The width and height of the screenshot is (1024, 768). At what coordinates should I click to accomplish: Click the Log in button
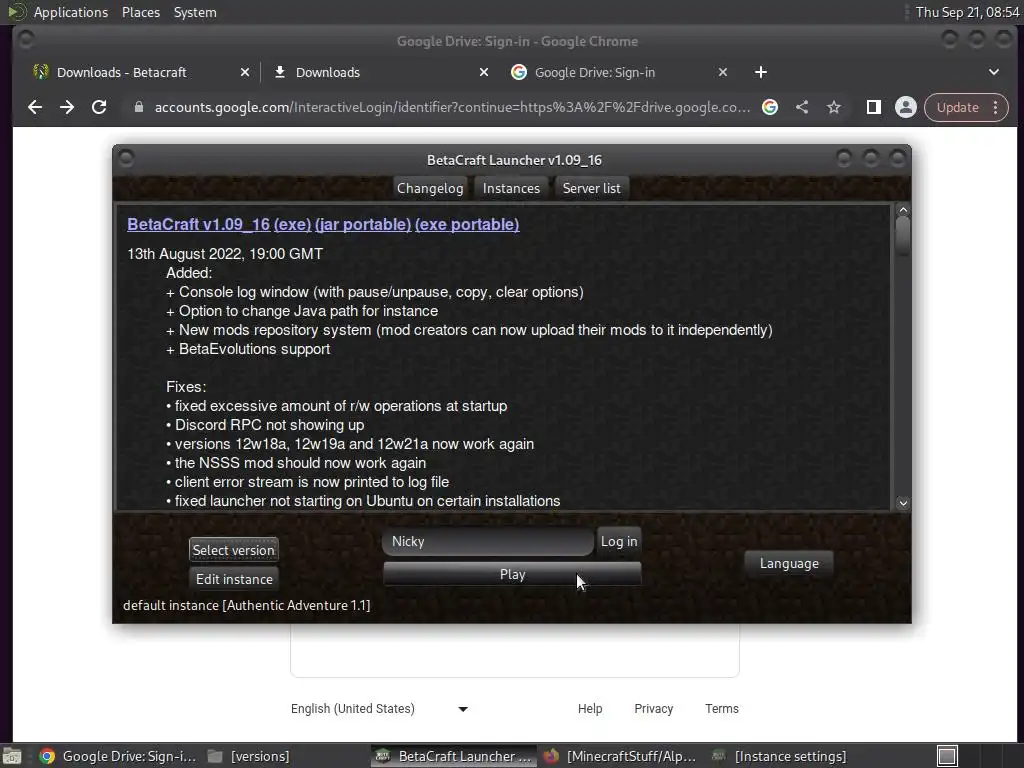pyautogui.click(x=619, y=541)
